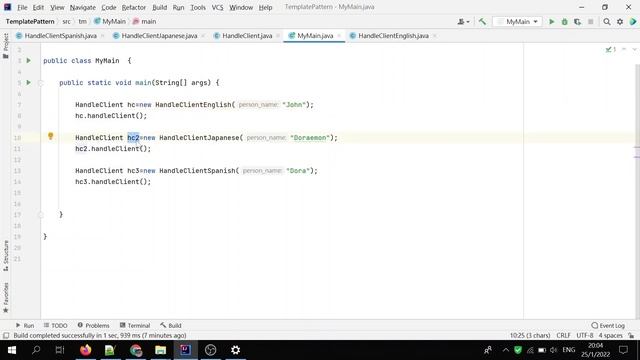Click the updates arrow icon at toolbar end
The image size is (640, 360).
pyautogui.click(x=633, y=22)
